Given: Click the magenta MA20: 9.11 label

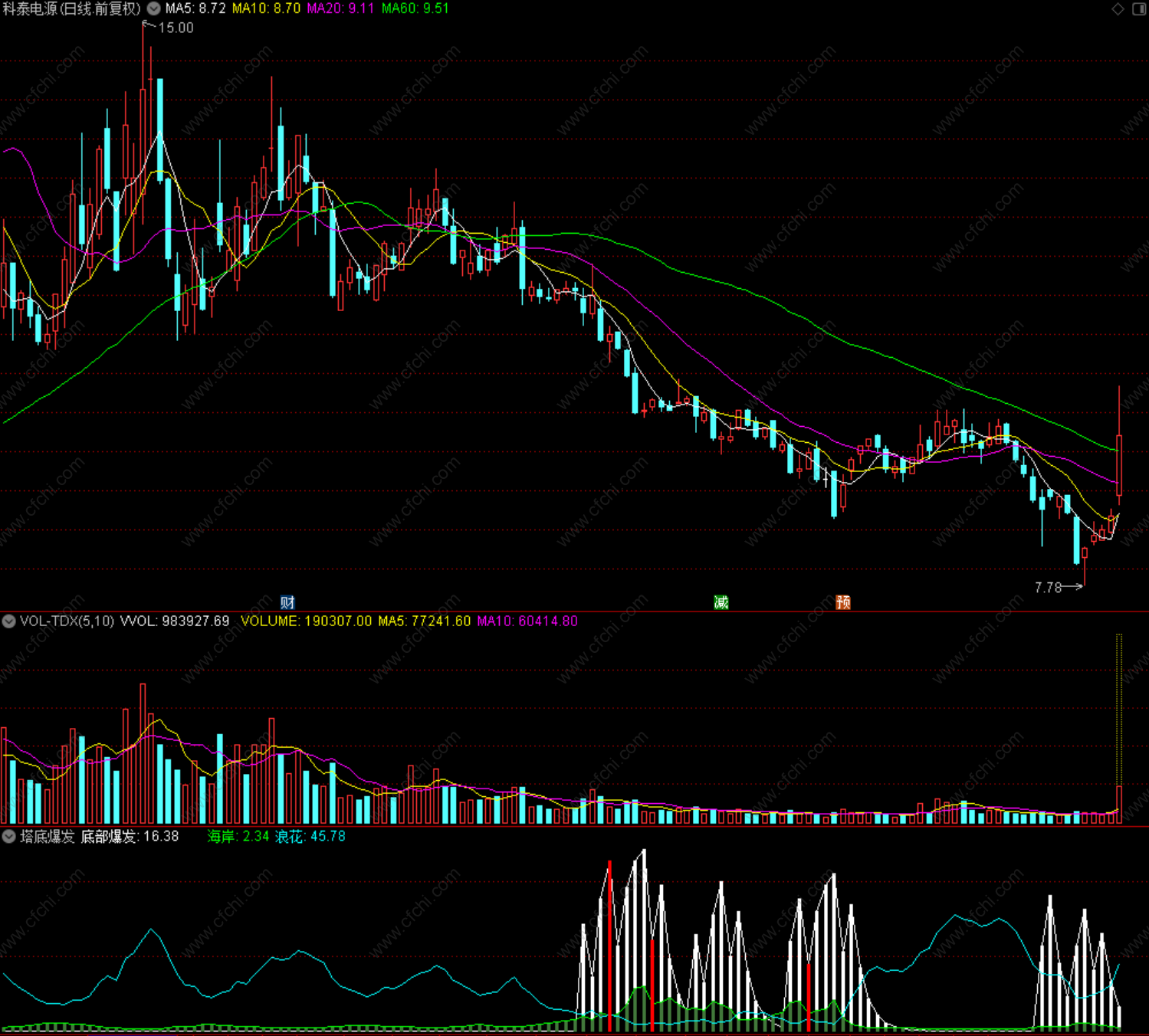Looking at the screenshot, I should tap(341, 8).
